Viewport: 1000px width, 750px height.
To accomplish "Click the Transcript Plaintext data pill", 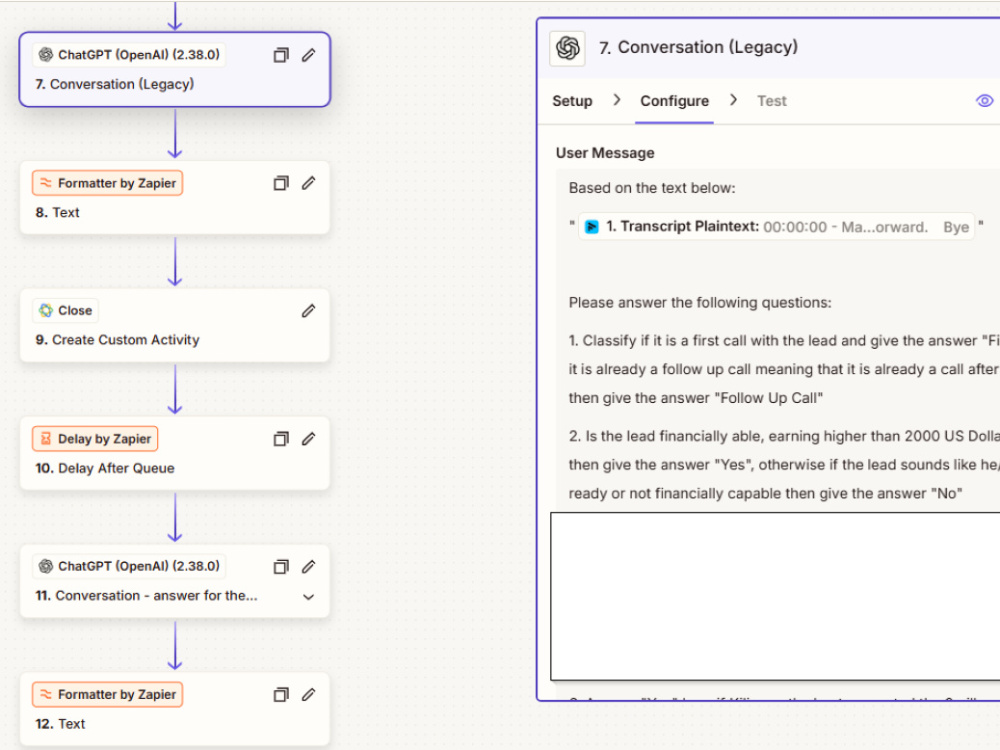I will (x=776, y=226).
